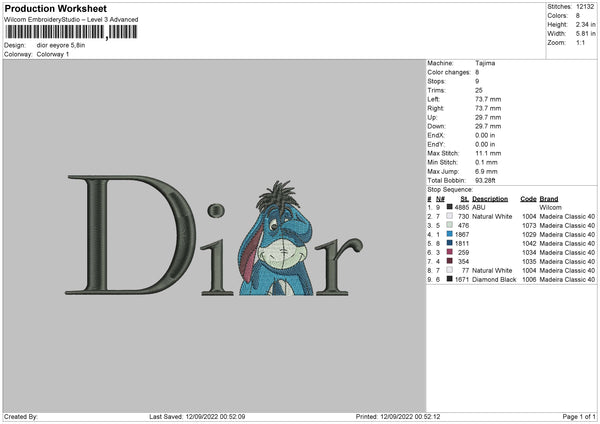Click the 'Diamond Black' description

click(x=494, y=280)
